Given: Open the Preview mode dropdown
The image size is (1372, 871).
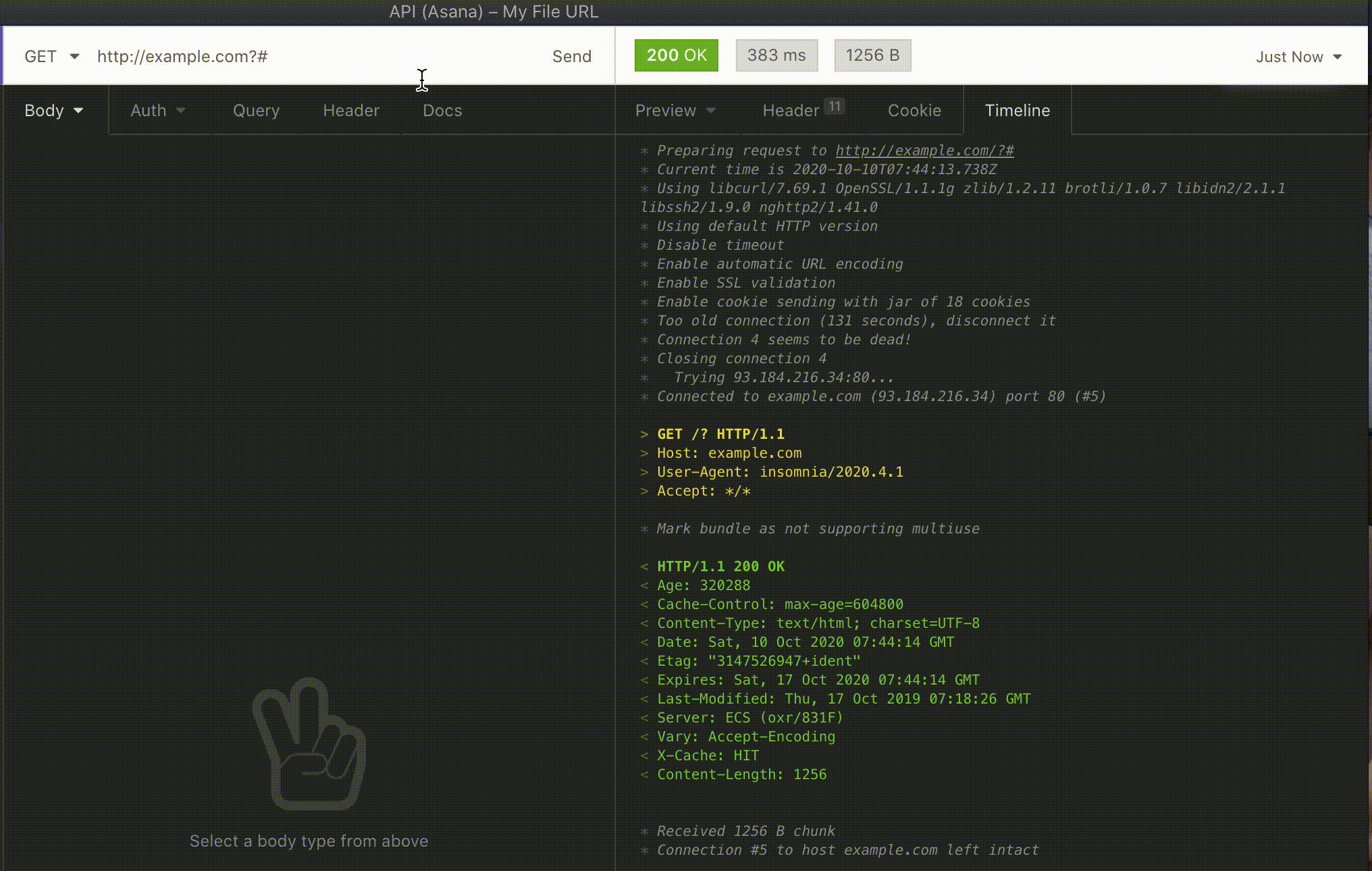Looking at the screenshot, I should [675, 110].
